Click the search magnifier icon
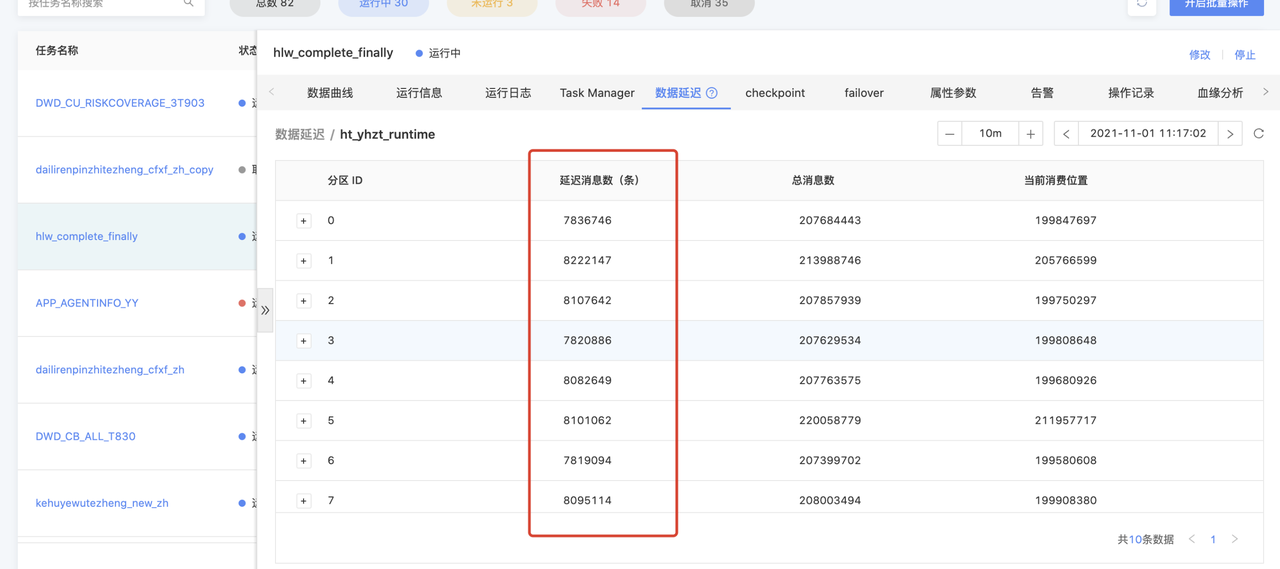The height and width of the screenshot is (569, 1280). 188,4
